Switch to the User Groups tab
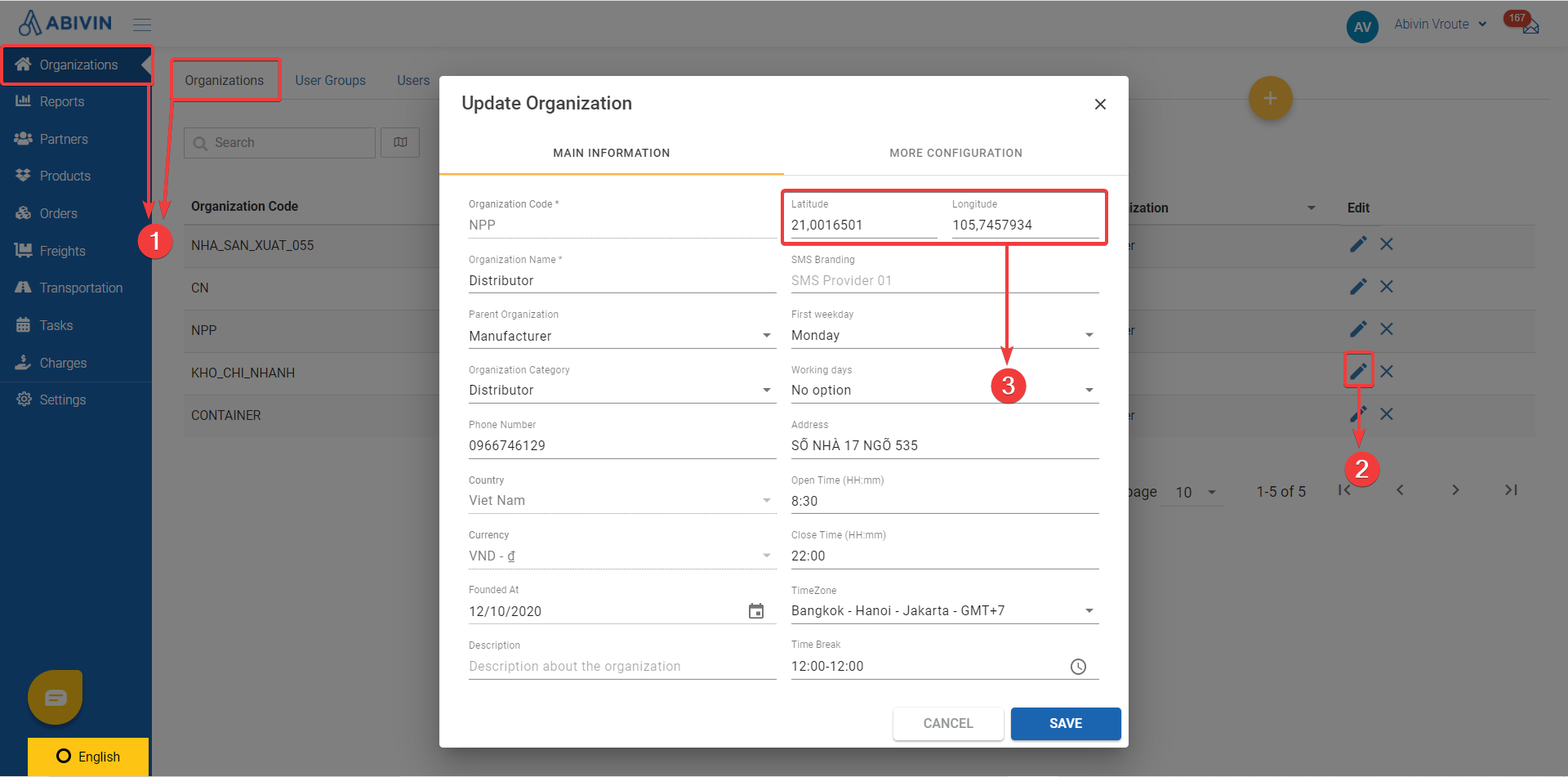The image size is (1568, 777). 330,80
